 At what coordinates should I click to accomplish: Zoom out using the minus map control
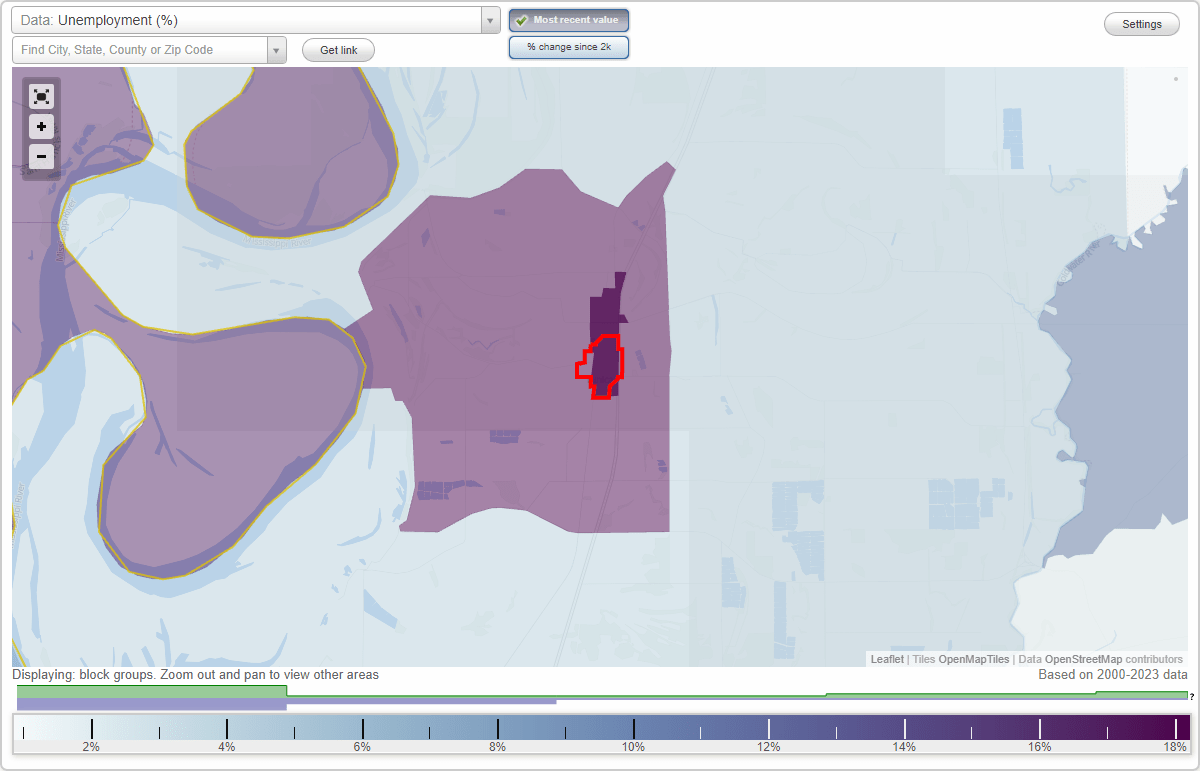(41, 156)
